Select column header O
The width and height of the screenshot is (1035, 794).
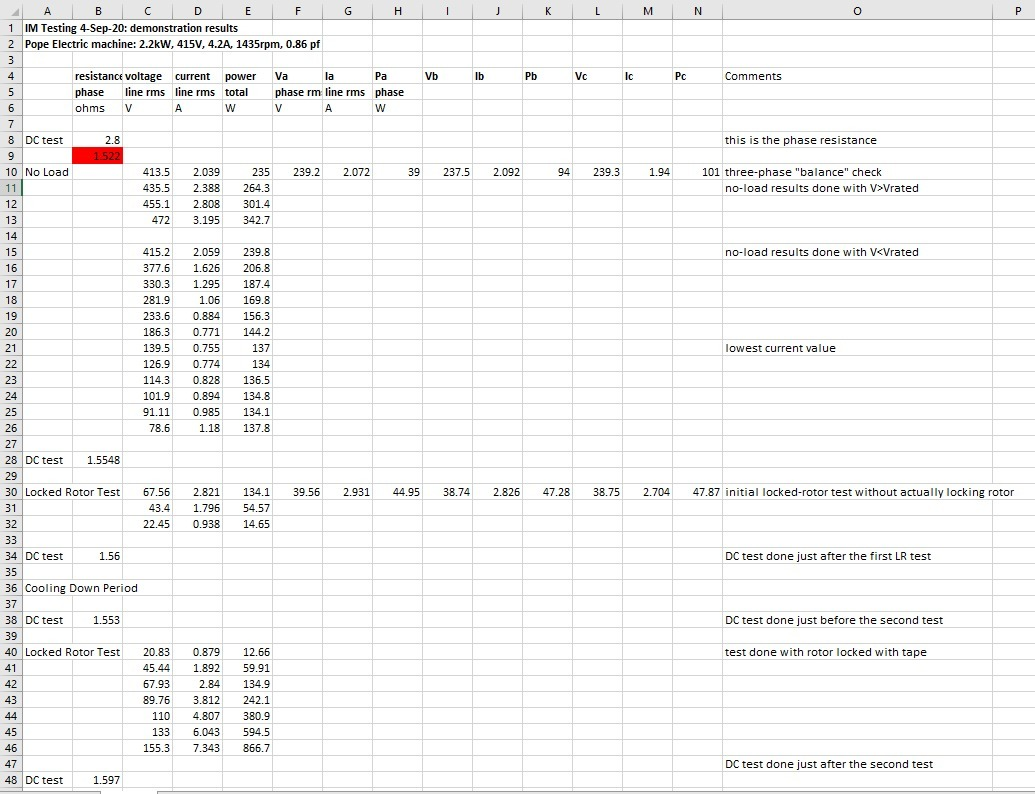coord(857,11)
